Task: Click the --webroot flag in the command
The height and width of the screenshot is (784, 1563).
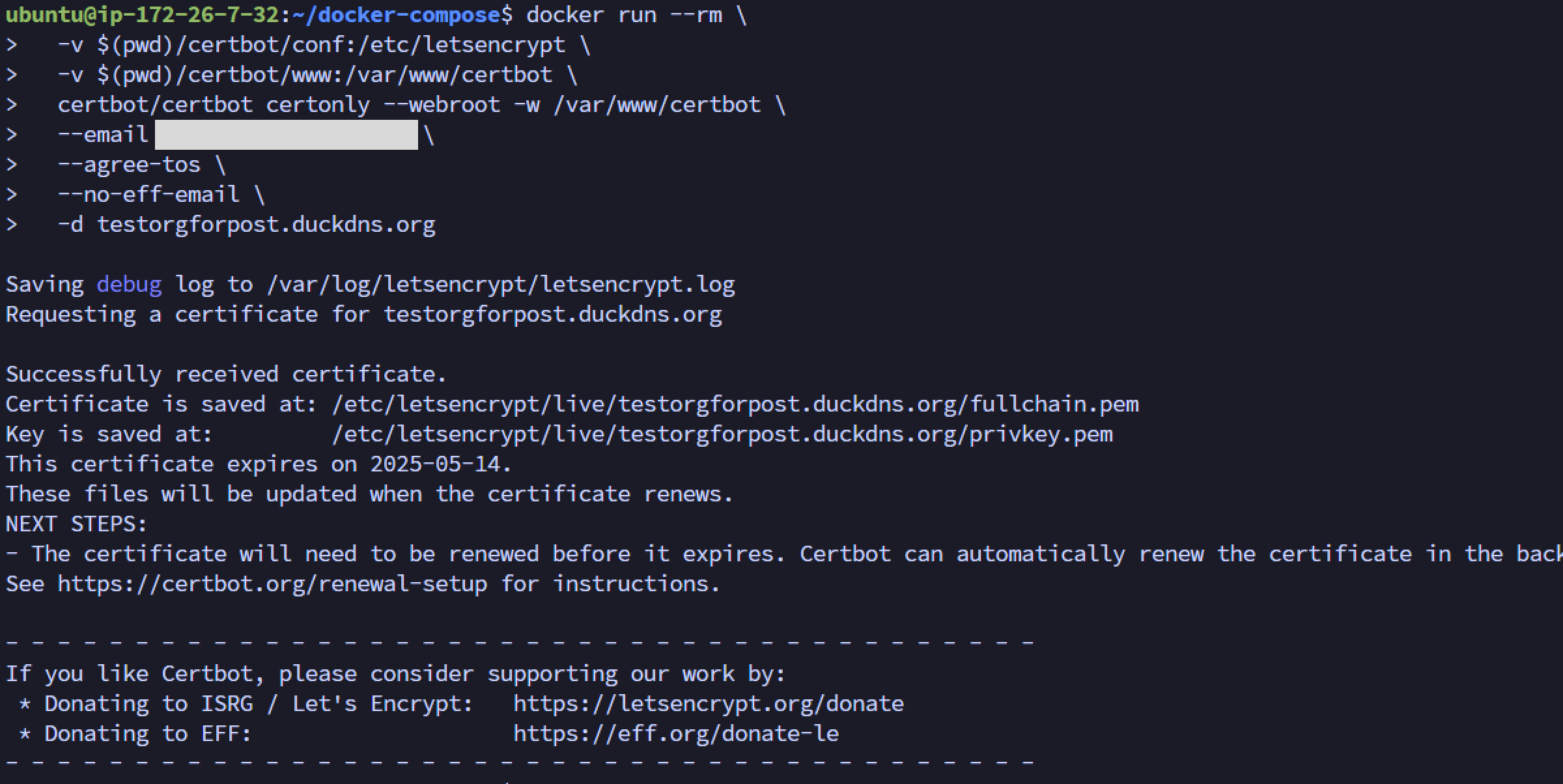Action: point(442,105)
